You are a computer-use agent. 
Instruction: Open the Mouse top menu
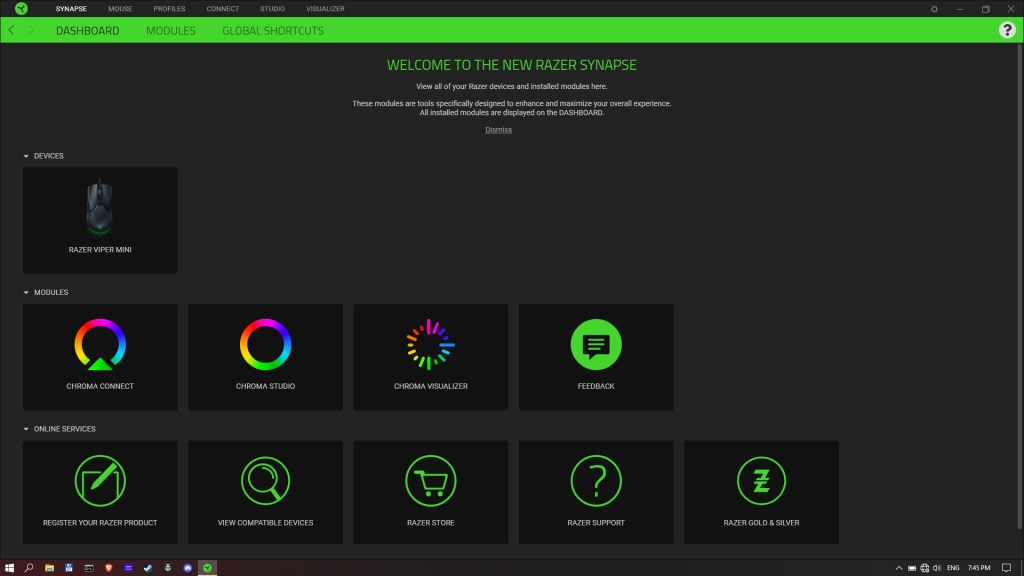tap(120, 9)
